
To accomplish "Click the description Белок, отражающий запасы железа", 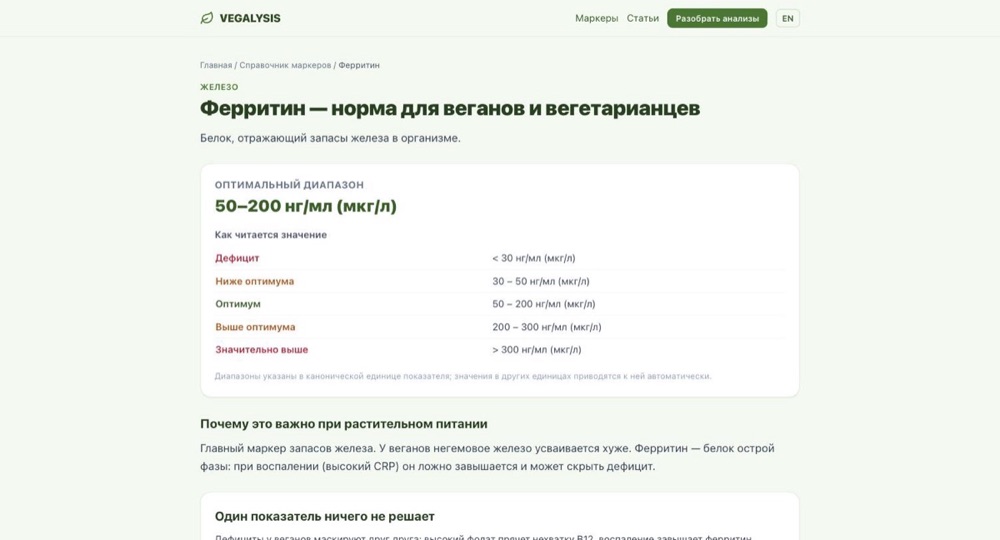I will pyautogui.click(x=330, y=138).
